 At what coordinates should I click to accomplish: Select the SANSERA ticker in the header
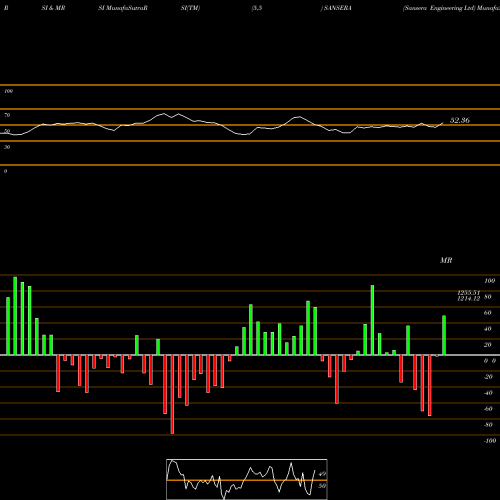(x=338, y=8)
